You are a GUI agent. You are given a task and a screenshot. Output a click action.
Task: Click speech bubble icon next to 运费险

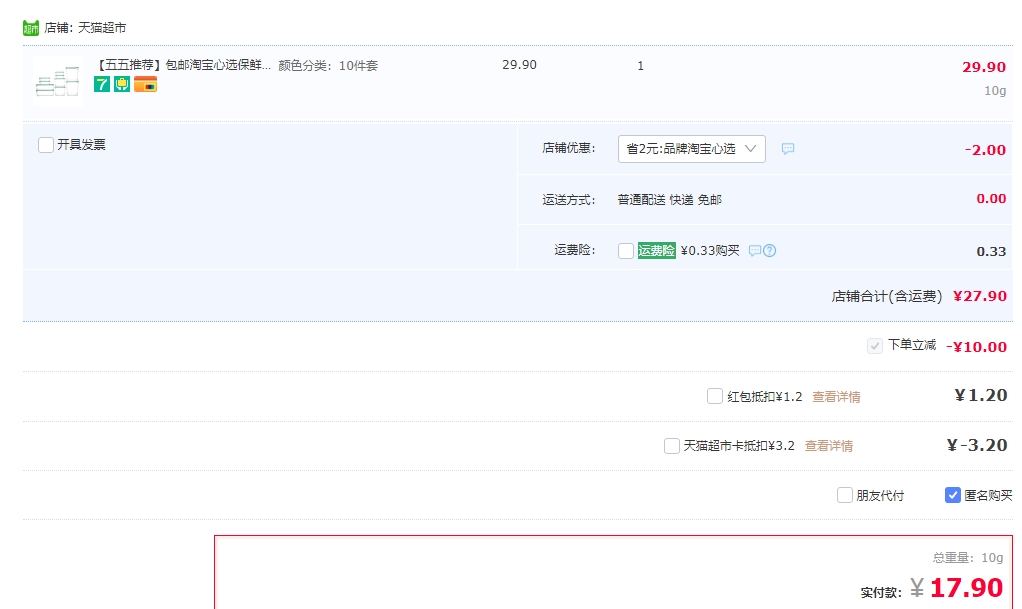click(x=755, y=250)
